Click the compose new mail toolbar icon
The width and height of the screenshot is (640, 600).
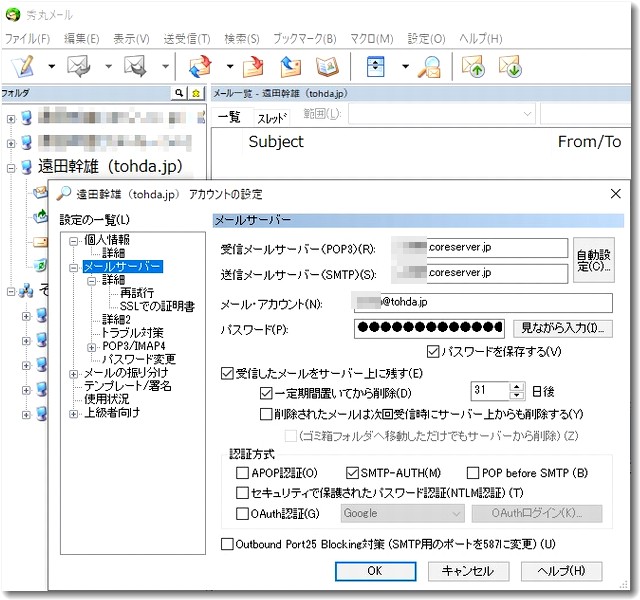coord(24,68)
